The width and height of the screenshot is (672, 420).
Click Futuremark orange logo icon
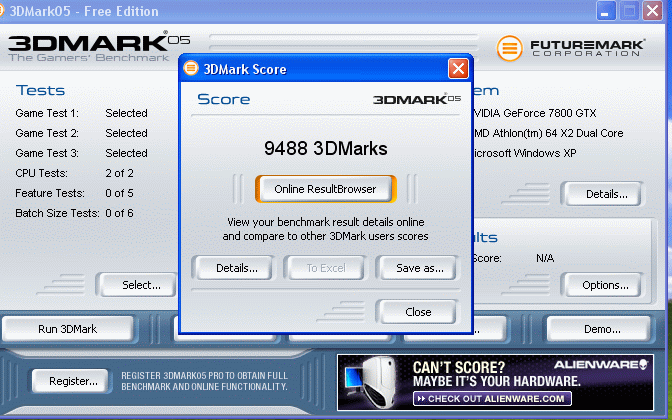point(510,48)
